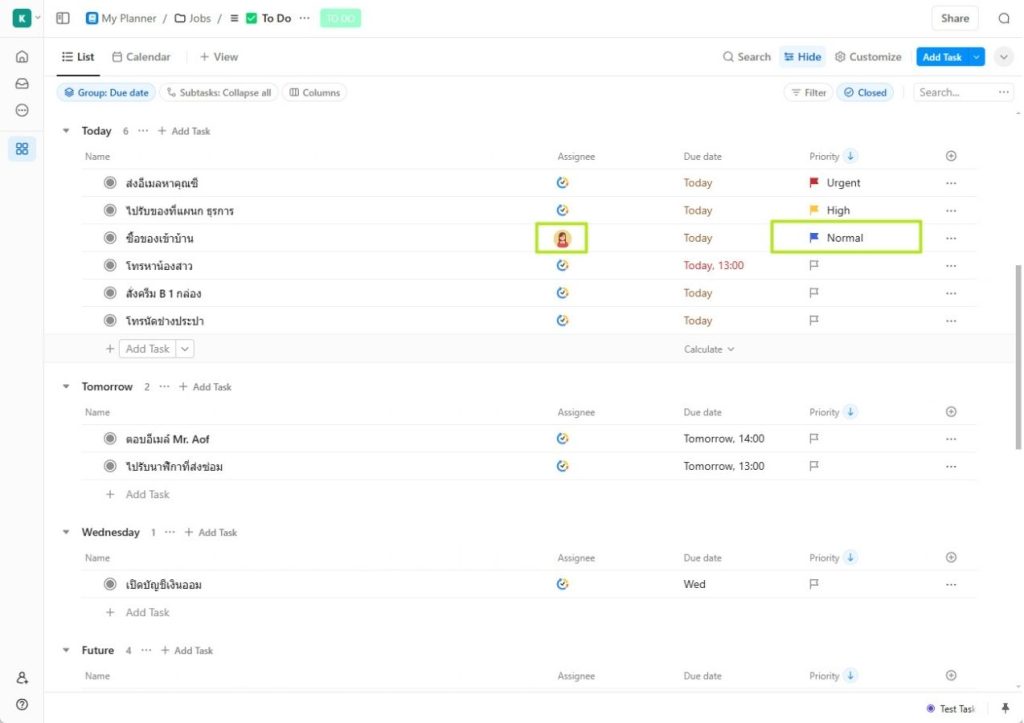Click Search in the view toolbar

point(746,57)
